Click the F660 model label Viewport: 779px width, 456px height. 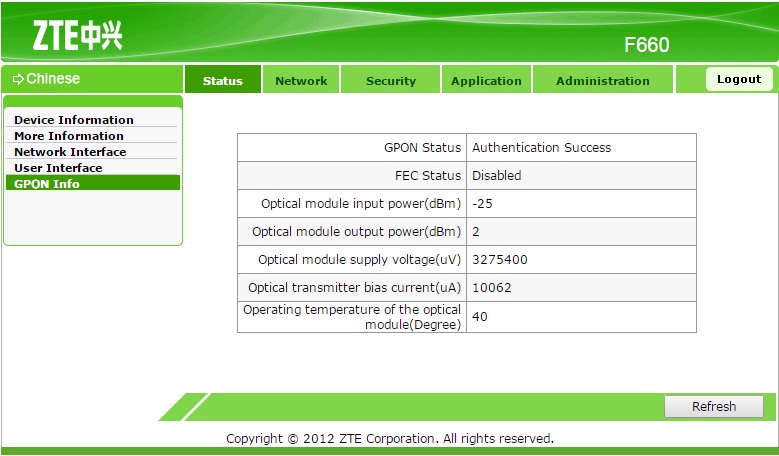pyautogui.click(x=646, y=45)
